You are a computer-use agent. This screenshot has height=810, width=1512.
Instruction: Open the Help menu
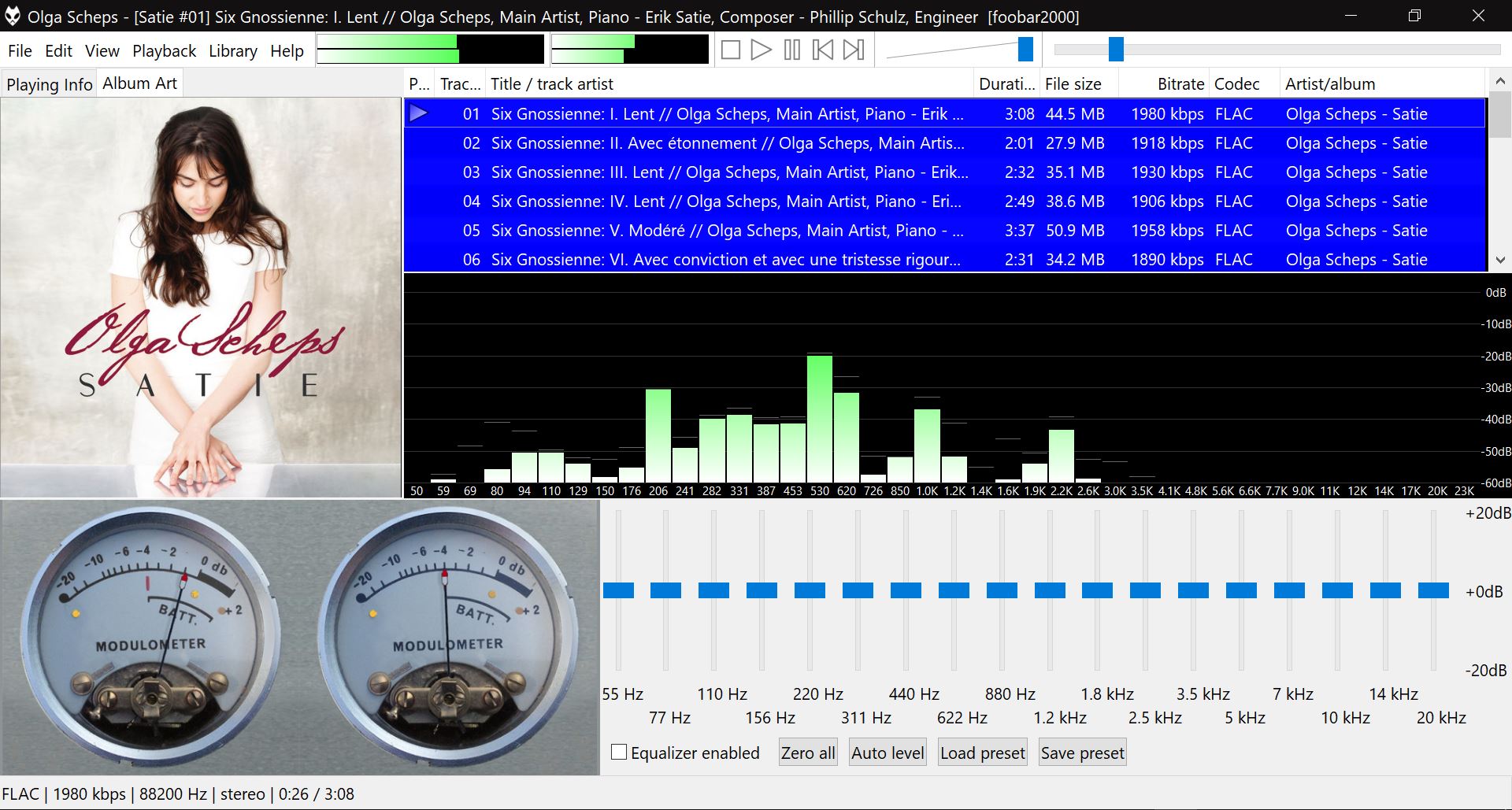tap(287, 51)
